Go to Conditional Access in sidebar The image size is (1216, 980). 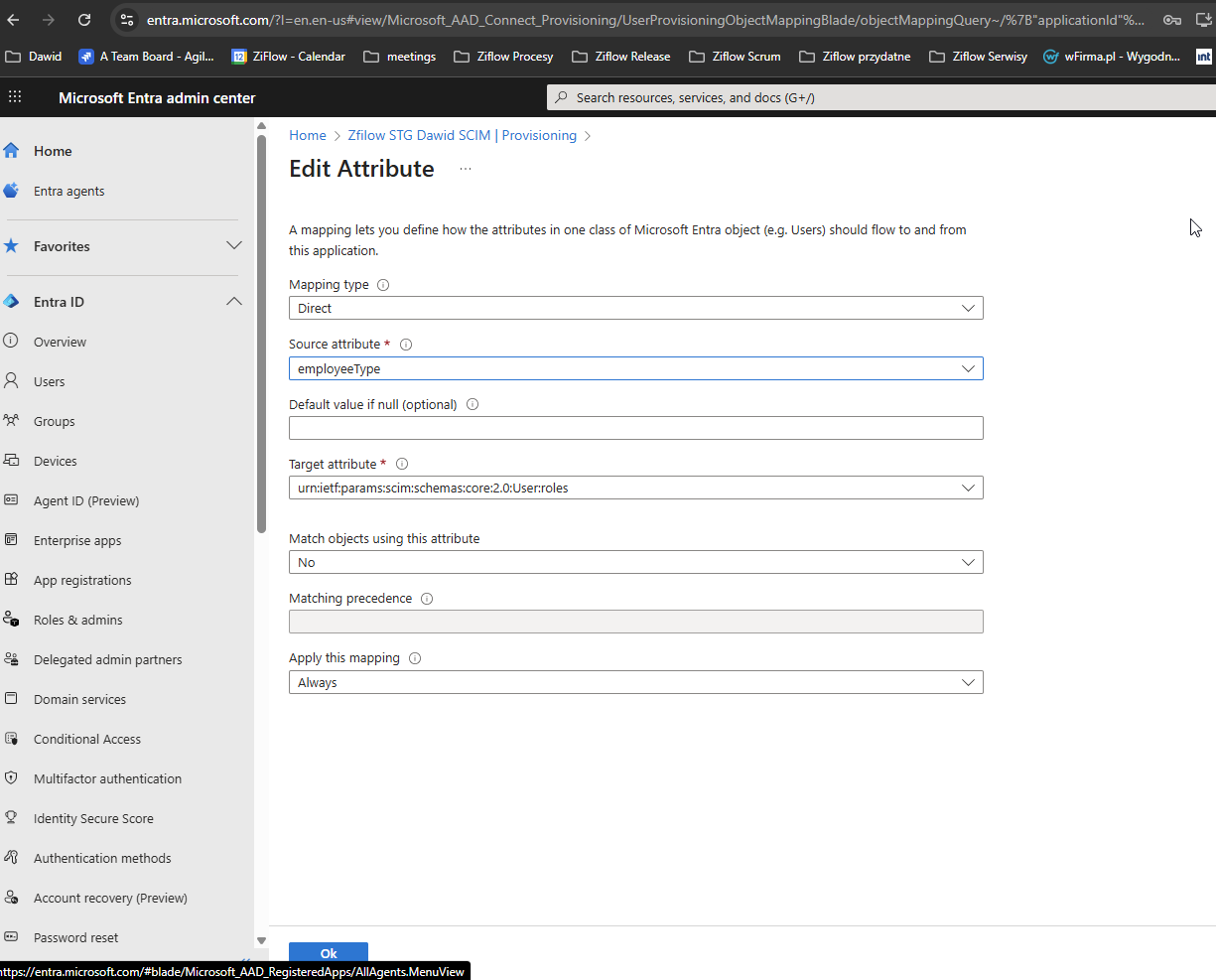(x=87, y=740)
